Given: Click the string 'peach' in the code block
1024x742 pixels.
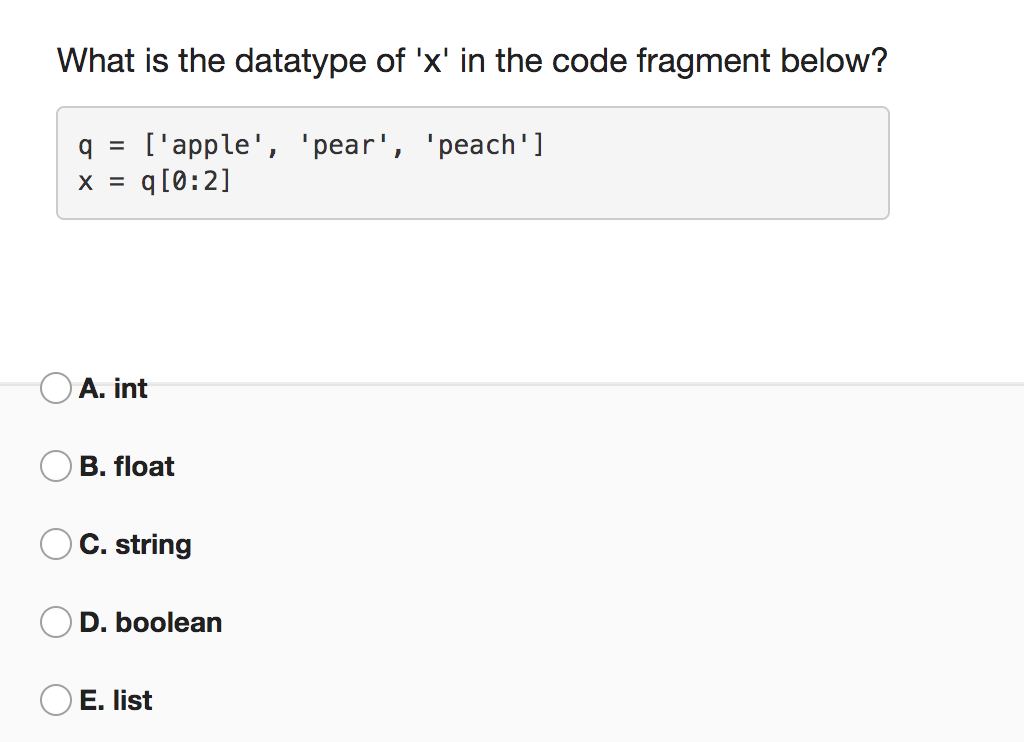Looking at the screenshot, I should pos(480,145).
